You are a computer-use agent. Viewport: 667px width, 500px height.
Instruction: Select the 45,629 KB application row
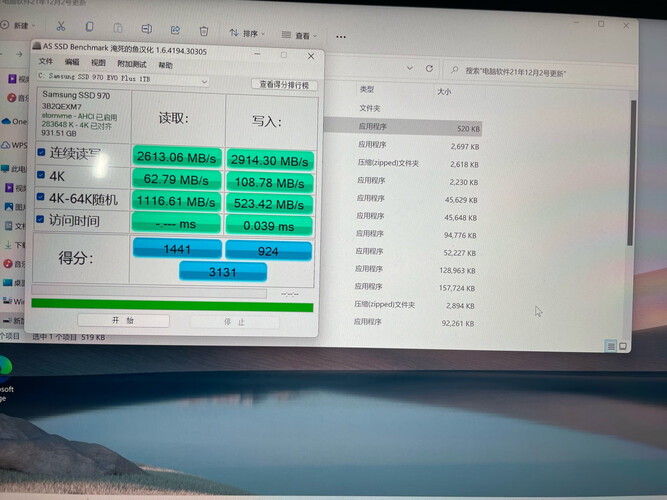(403, 199)
